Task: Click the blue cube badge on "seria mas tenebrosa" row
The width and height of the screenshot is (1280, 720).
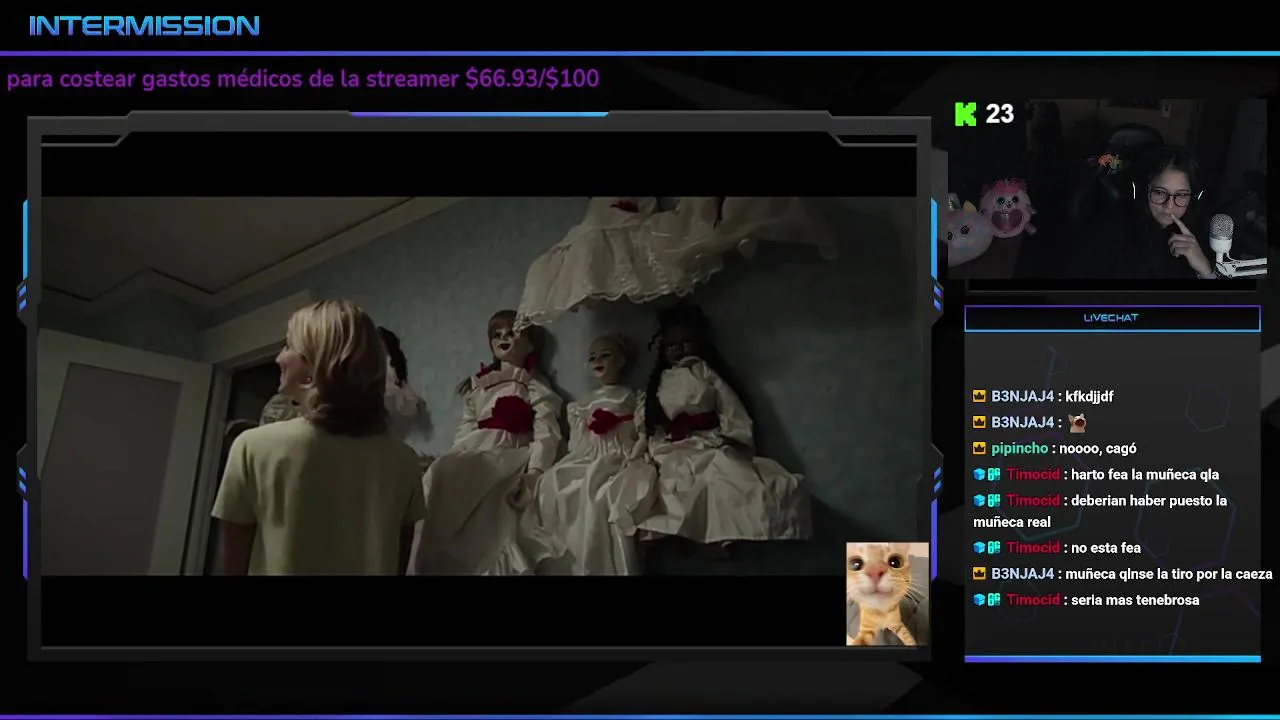Action: pos(980,600)
